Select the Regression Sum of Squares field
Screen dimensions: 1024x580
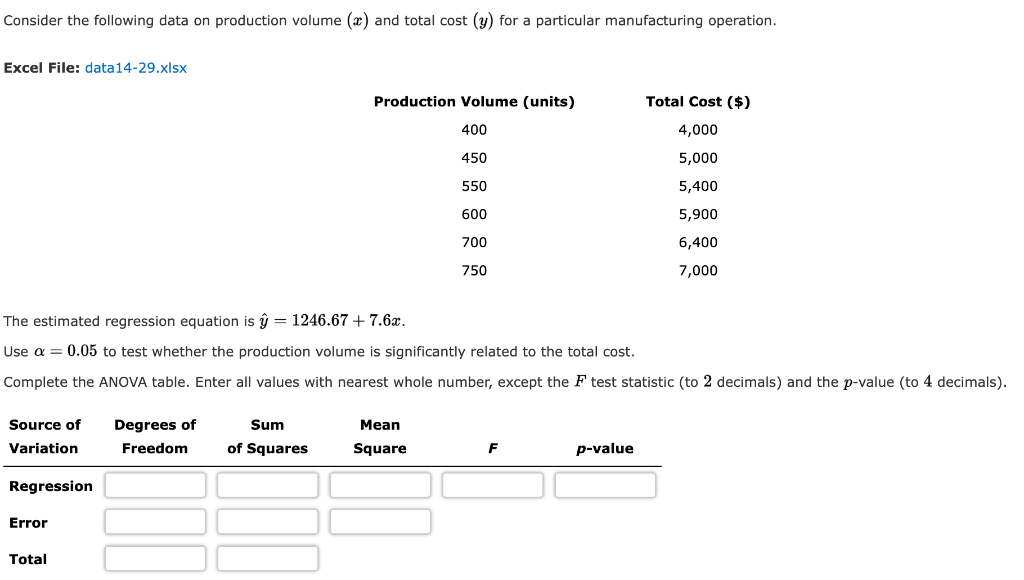click(x=267, y=485)
